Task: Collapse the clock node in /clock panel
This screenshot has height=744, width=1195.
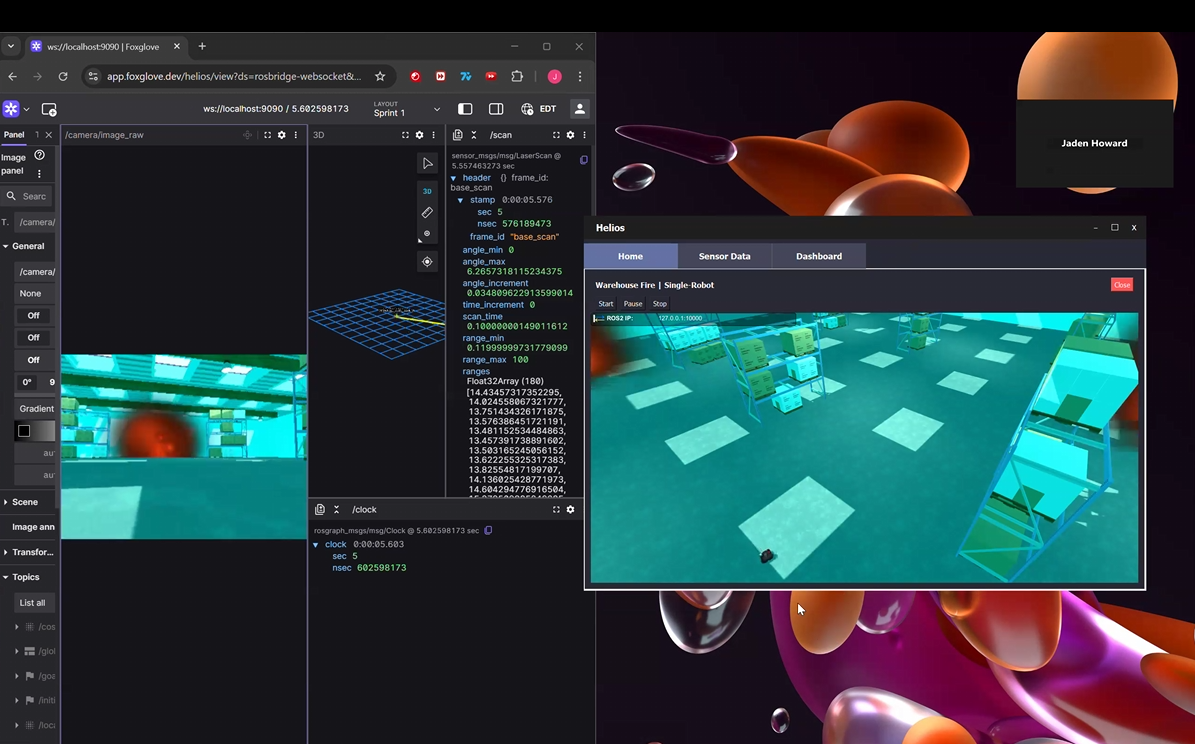Action: click(x=316, y=545)
